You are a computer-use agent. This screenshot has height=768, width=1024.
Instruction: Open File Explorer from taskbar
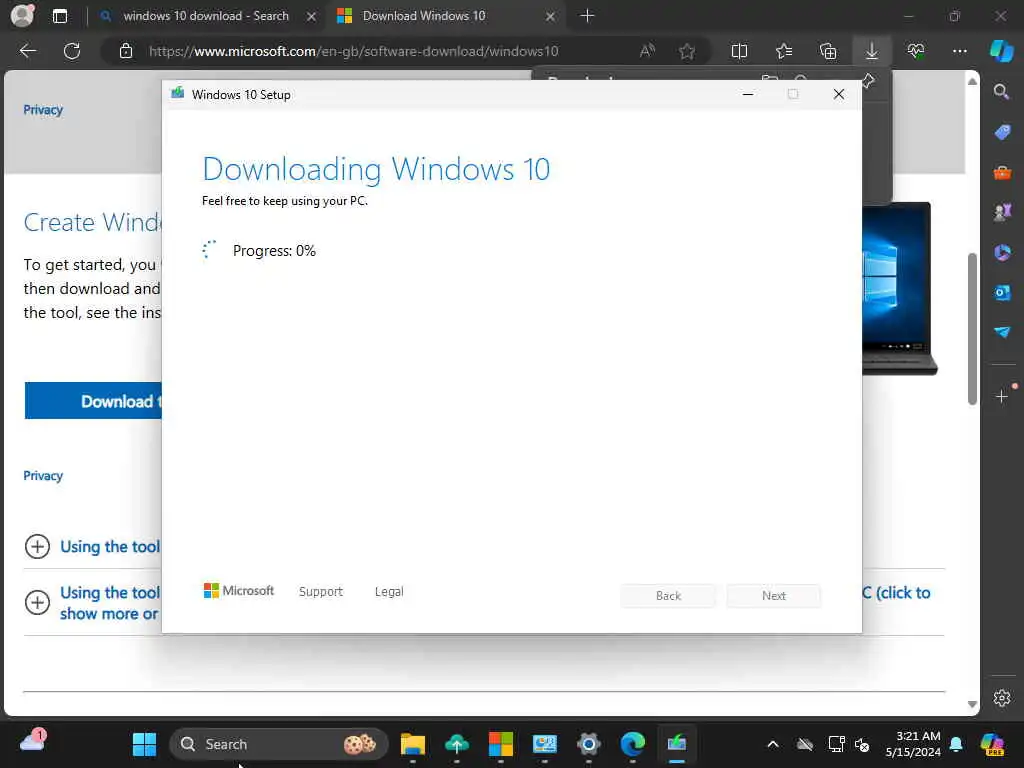tap(413, 744)
